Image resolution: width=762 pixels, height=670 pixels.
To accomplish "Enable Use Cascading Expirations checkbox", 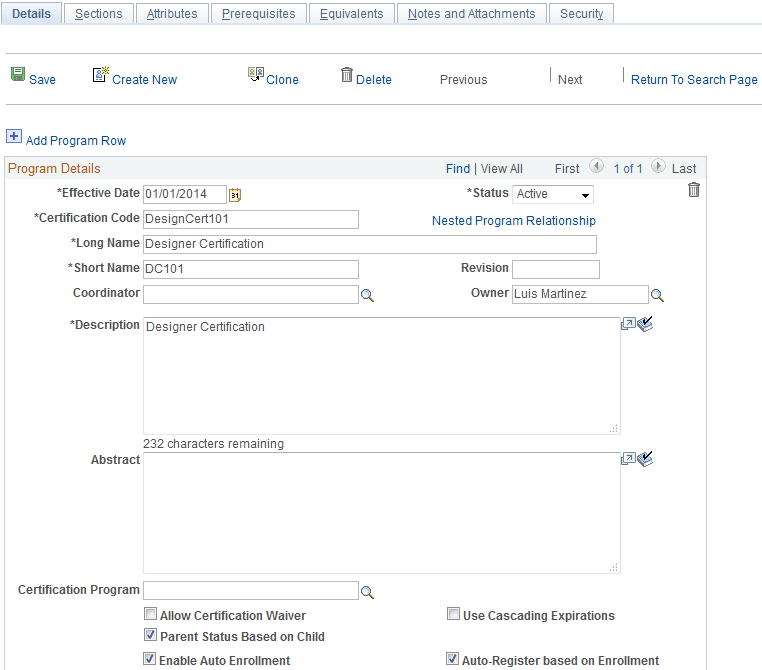I will [453, 614].
